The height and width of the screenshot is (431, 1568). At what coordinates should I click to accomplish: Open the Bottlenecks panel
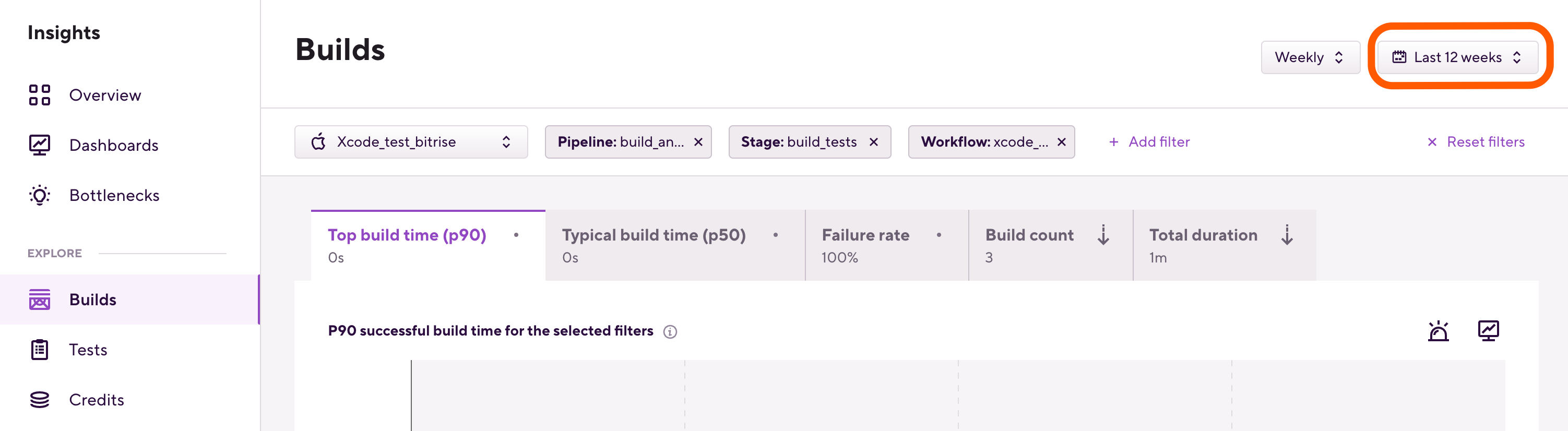[39, 195]
